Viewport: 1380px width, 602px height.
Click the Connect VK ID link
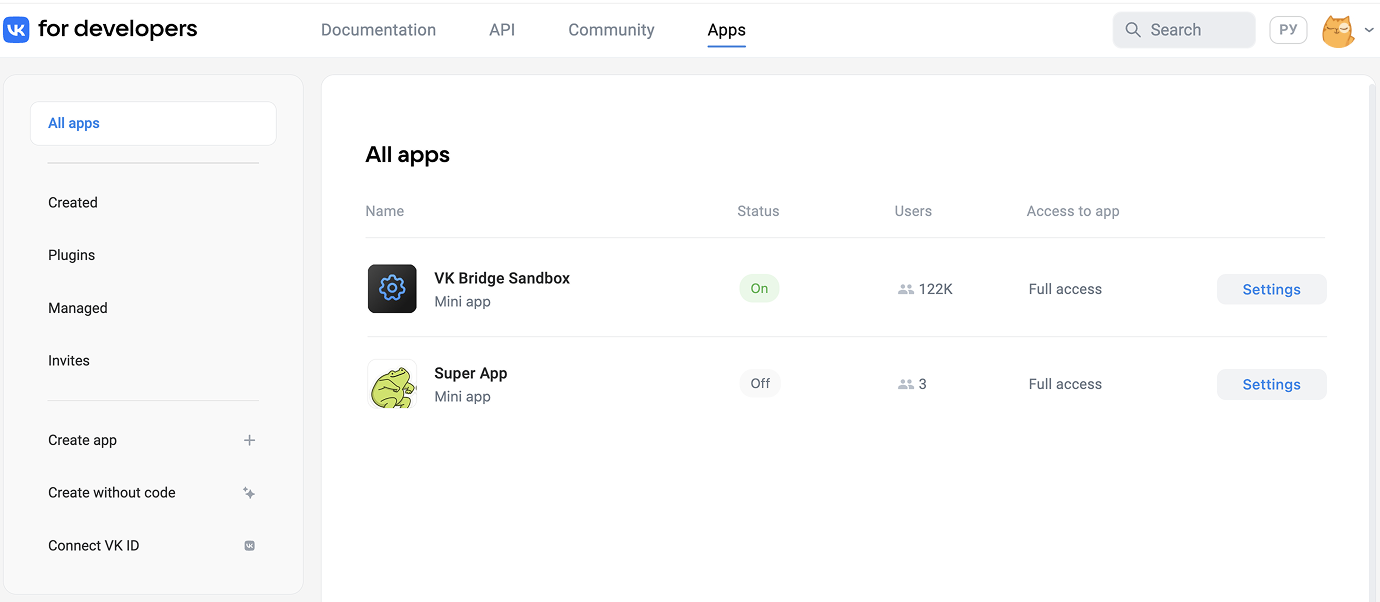pos(94,545)
